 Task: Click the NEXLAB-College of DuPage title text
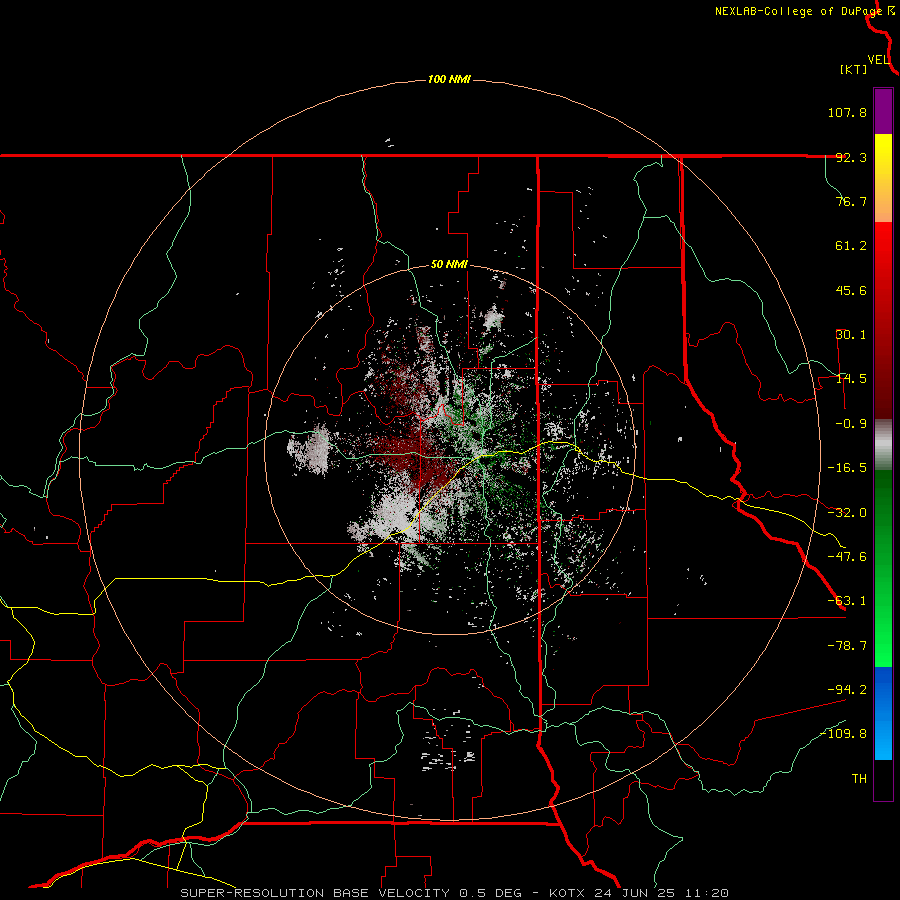pyautogui.click(x=798, y=11)
